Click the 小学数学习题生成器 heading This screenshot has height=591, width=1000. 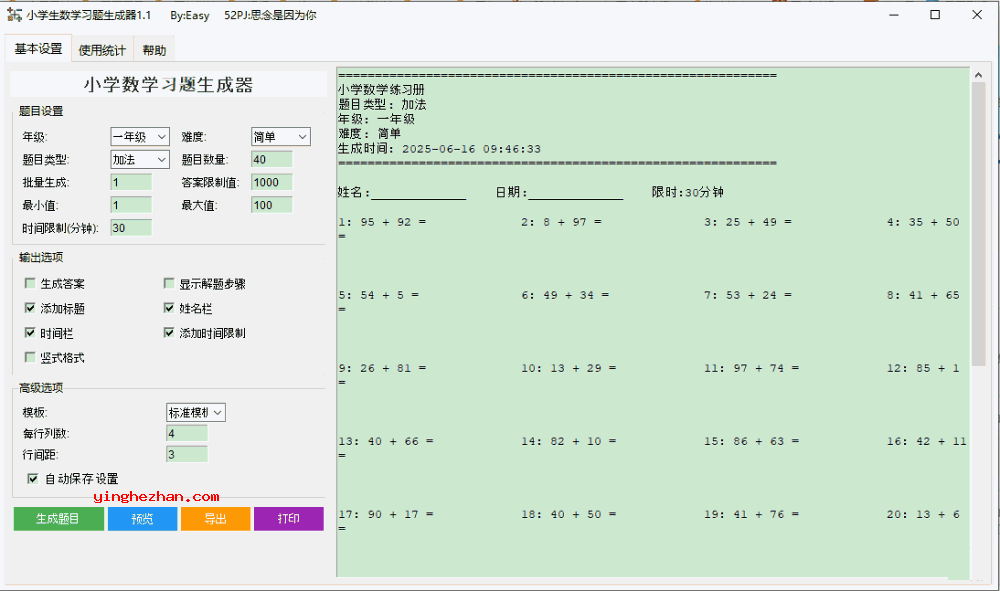pyautogui.click(x=168, y=85)
